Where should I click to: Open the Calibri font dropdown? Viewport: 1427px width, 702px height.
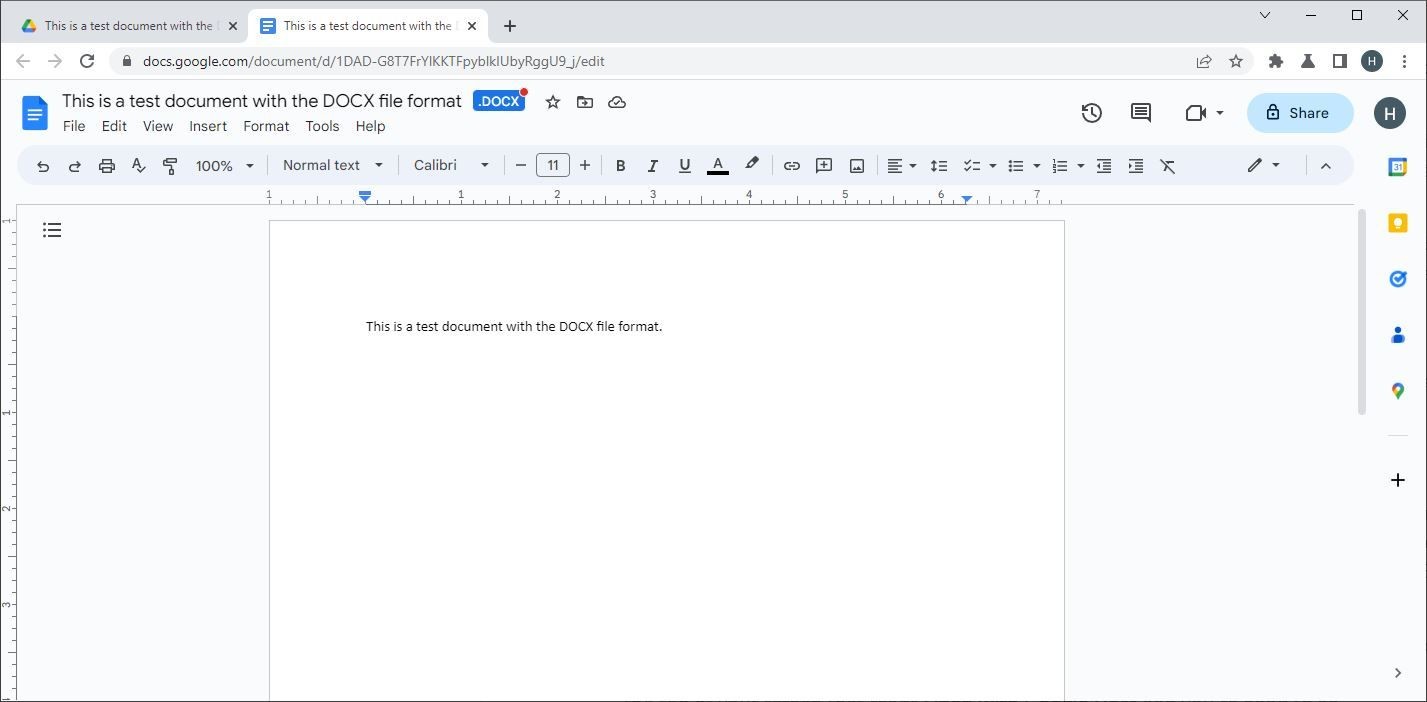point(451,165)
